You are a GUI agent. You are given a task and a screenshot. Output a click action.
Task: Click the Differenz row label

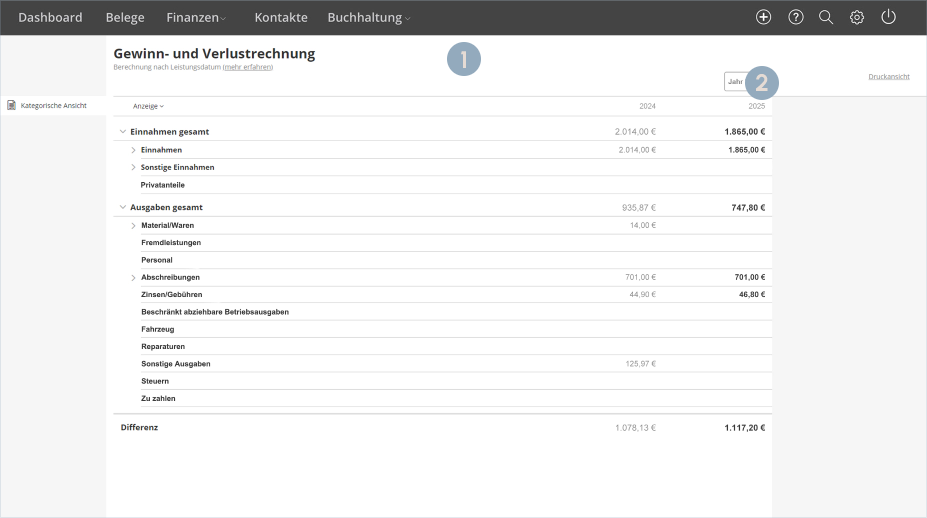coord(139,428)
